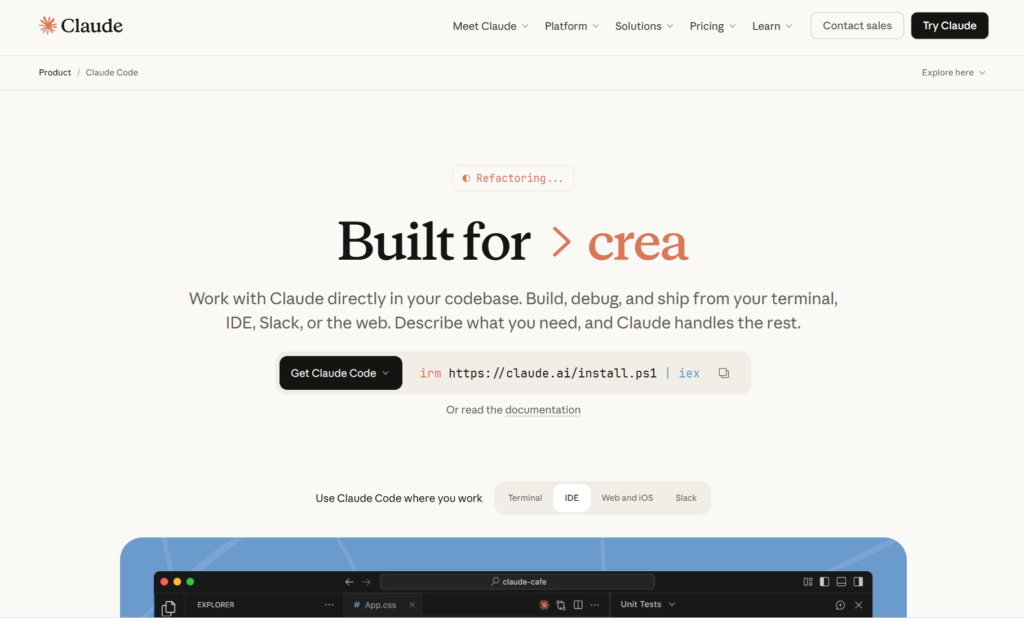
Task: Toggle the bottom panel visibility icon
Action: coord(840,581)
